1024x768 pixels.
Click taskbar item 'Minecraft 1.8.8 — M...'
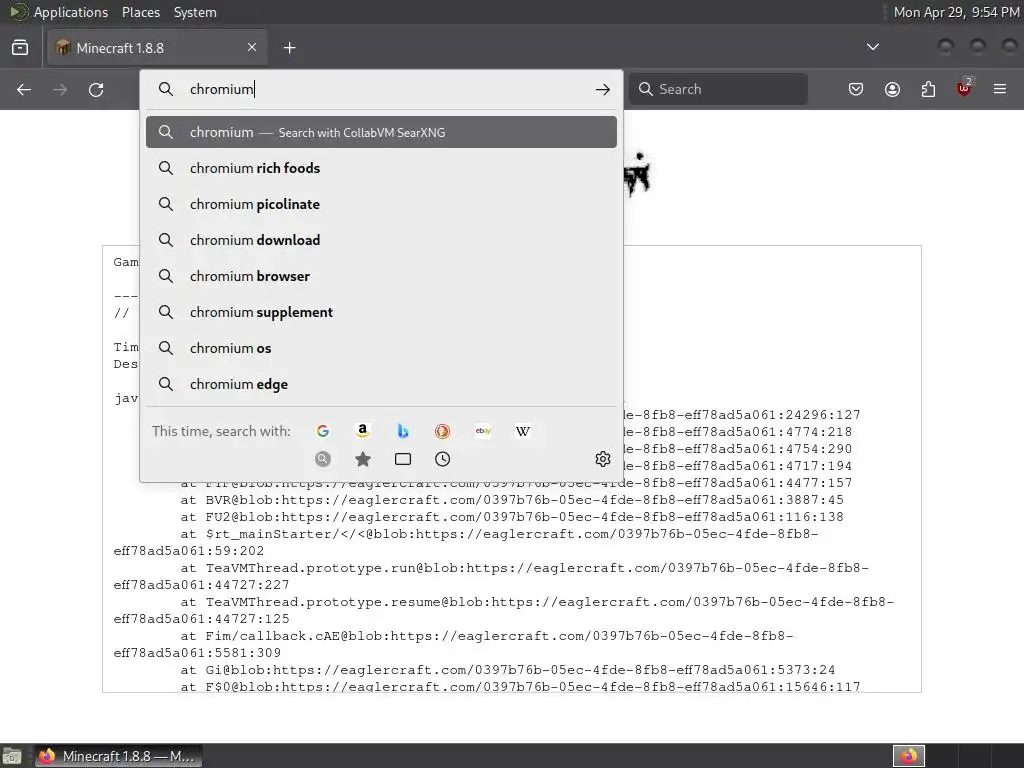pos(118,756)
